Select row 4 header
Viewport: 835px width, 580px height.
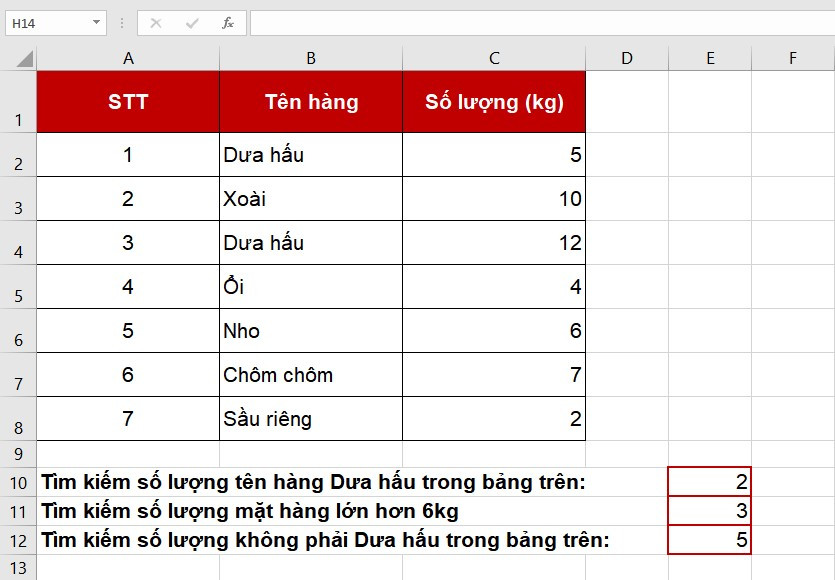click(18, 242)
